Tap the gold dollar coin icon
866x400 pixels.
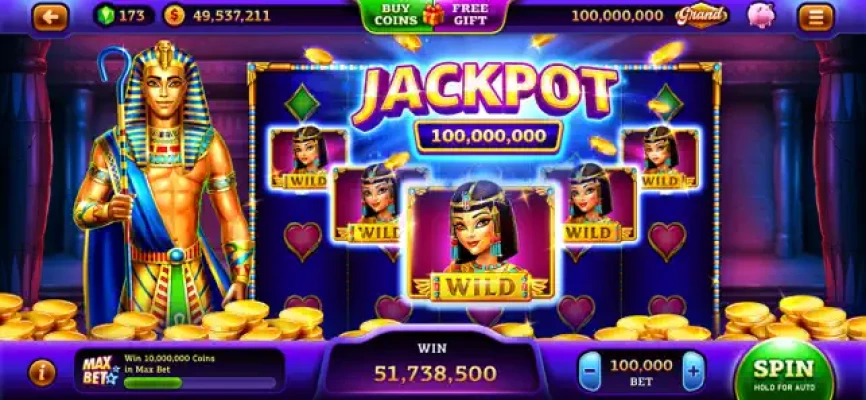point(175,15)
